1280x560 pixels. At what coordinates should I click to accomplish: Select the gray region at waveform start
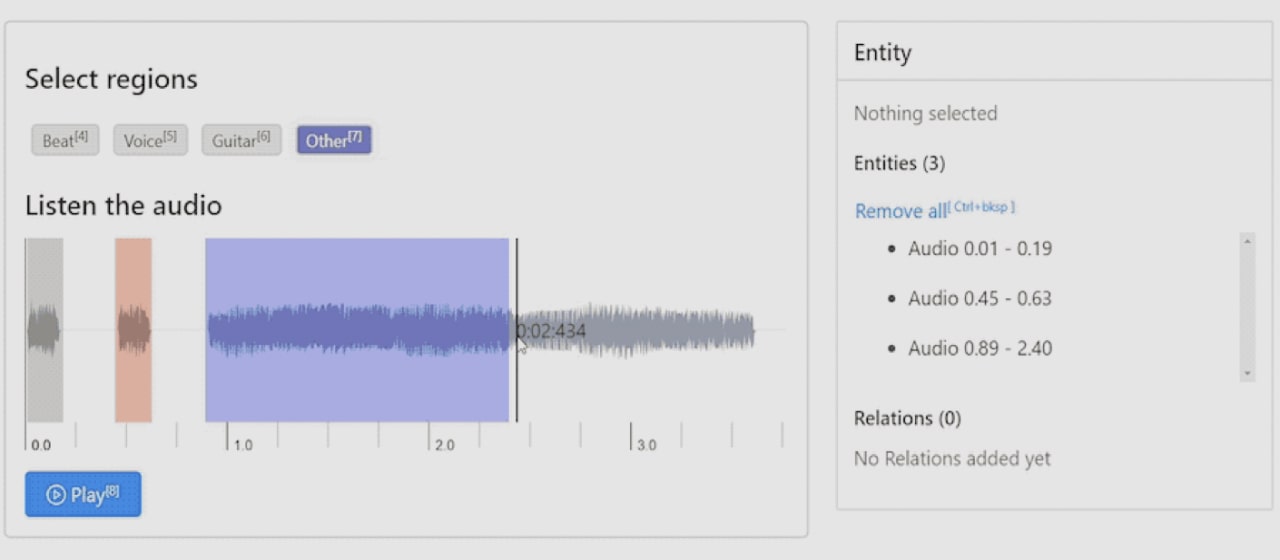coord(44,330)
